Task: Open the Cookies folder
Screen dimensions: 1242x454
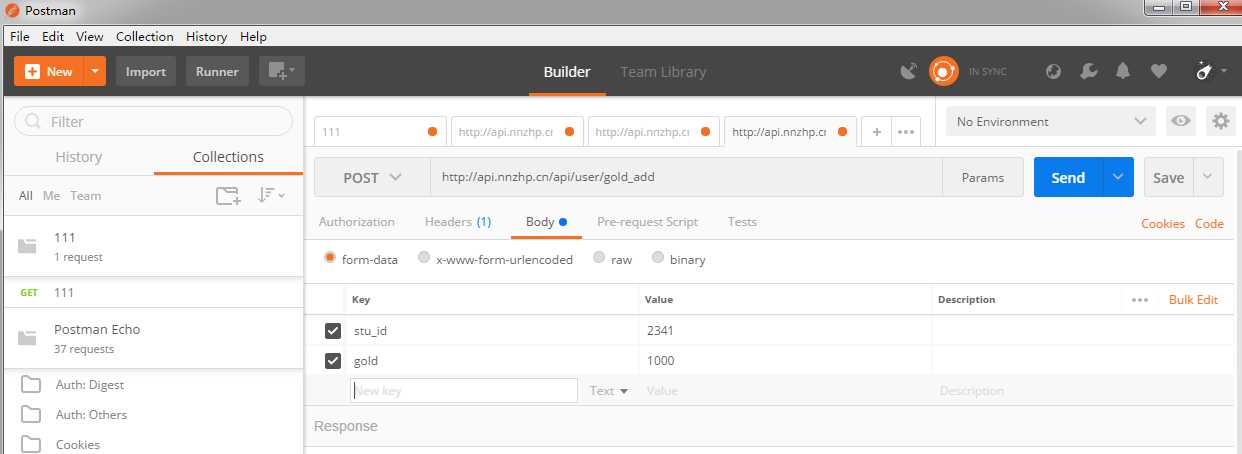Action: coord(154,444)
